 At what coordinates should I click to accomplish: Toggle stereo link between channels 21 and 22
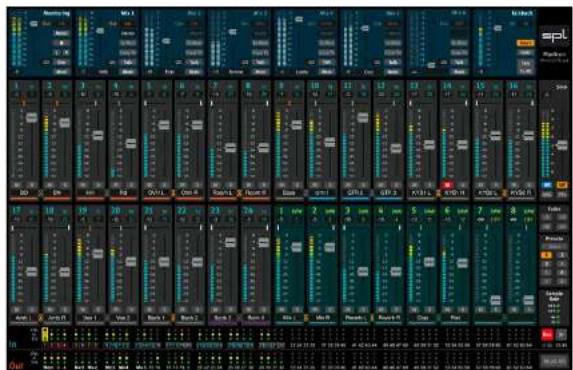point(173,318)
